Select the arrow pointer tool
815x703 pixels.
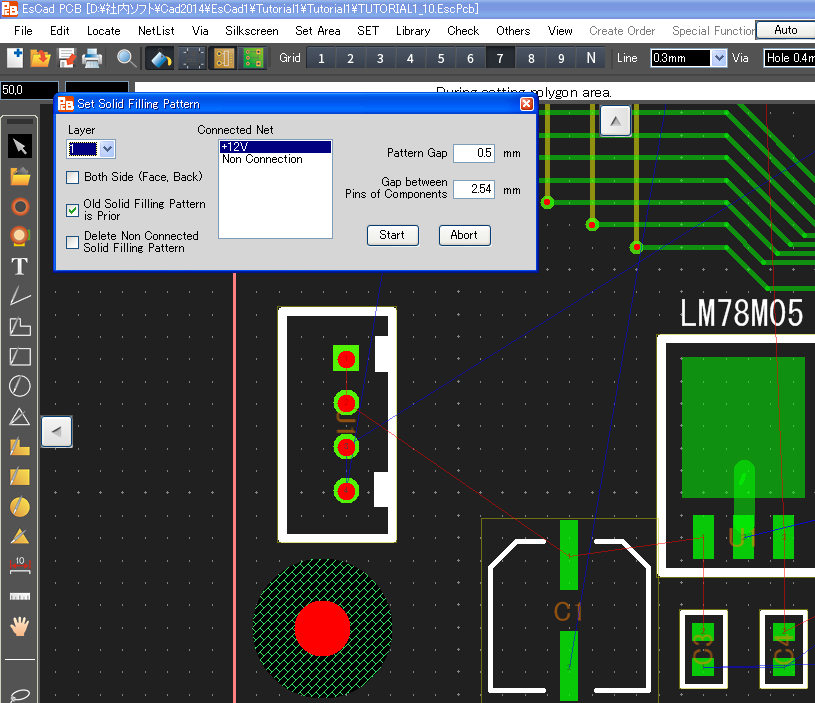pyautogui.click(x=20, y=147)
